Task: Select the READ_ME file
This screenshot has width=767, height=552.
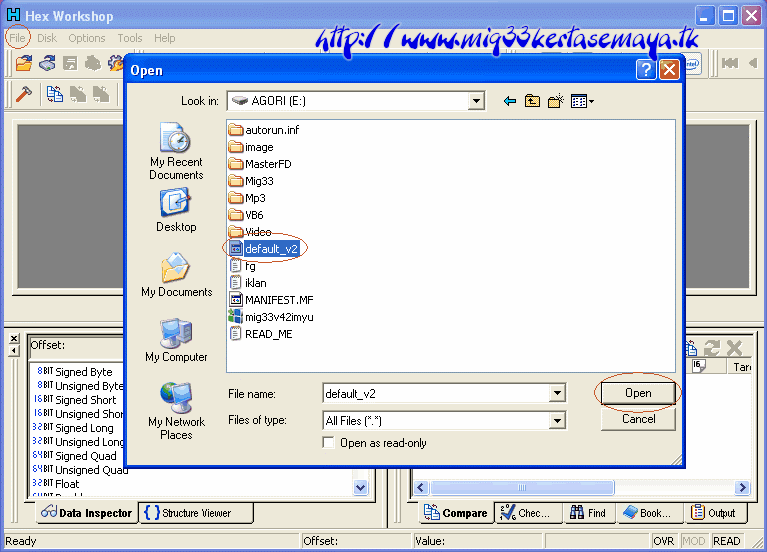Action: point(261,334)
